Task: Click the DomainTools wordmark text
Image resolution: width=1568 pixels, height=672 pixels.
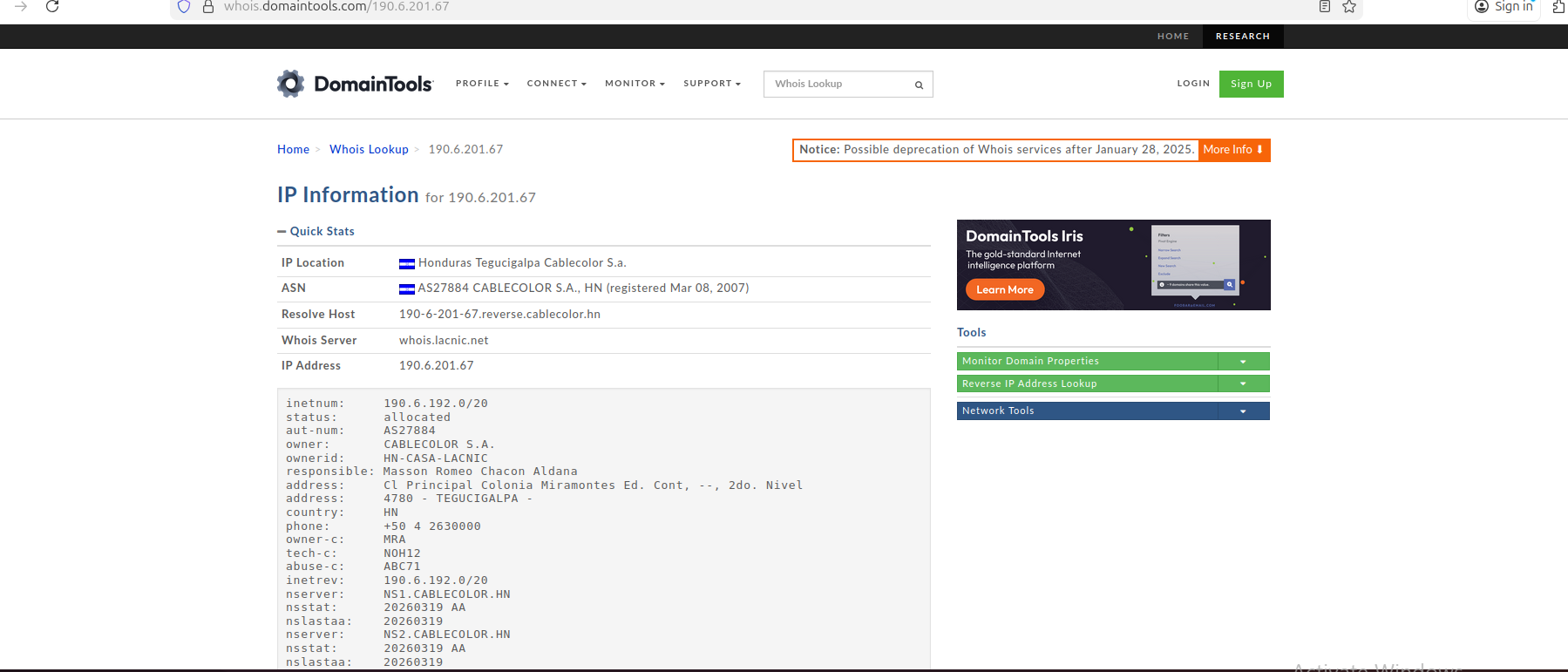Action: pos(373,84)
